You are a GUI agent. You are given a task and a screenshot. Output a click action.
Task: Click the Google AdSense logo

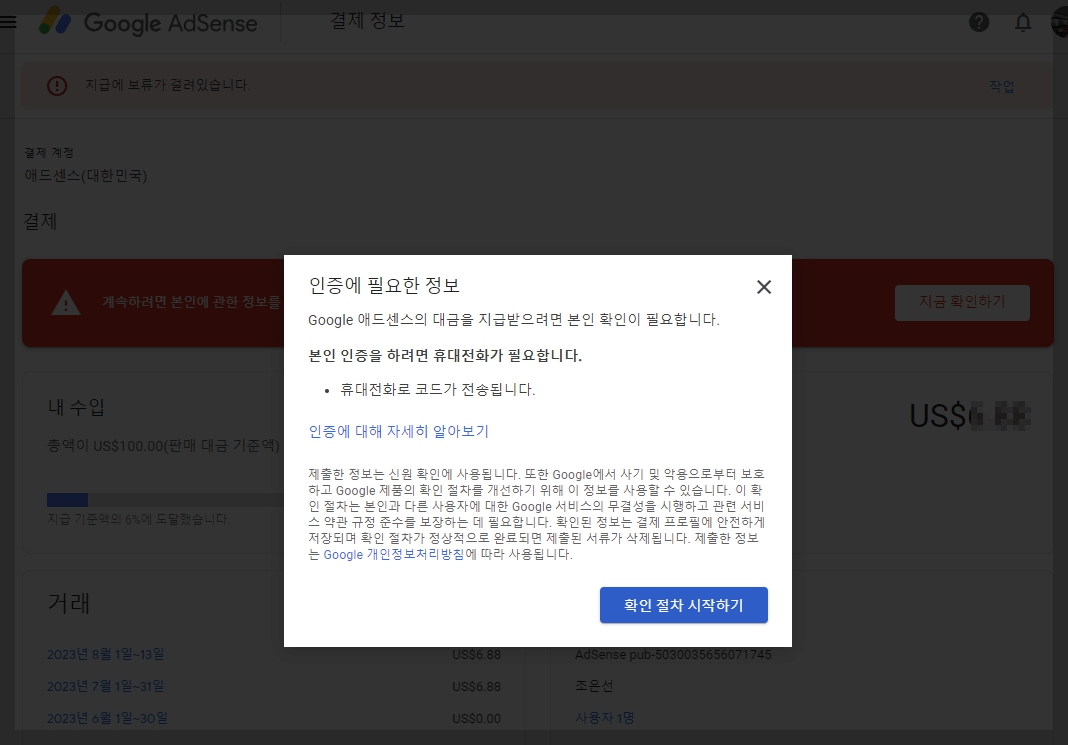coord(148,22)
